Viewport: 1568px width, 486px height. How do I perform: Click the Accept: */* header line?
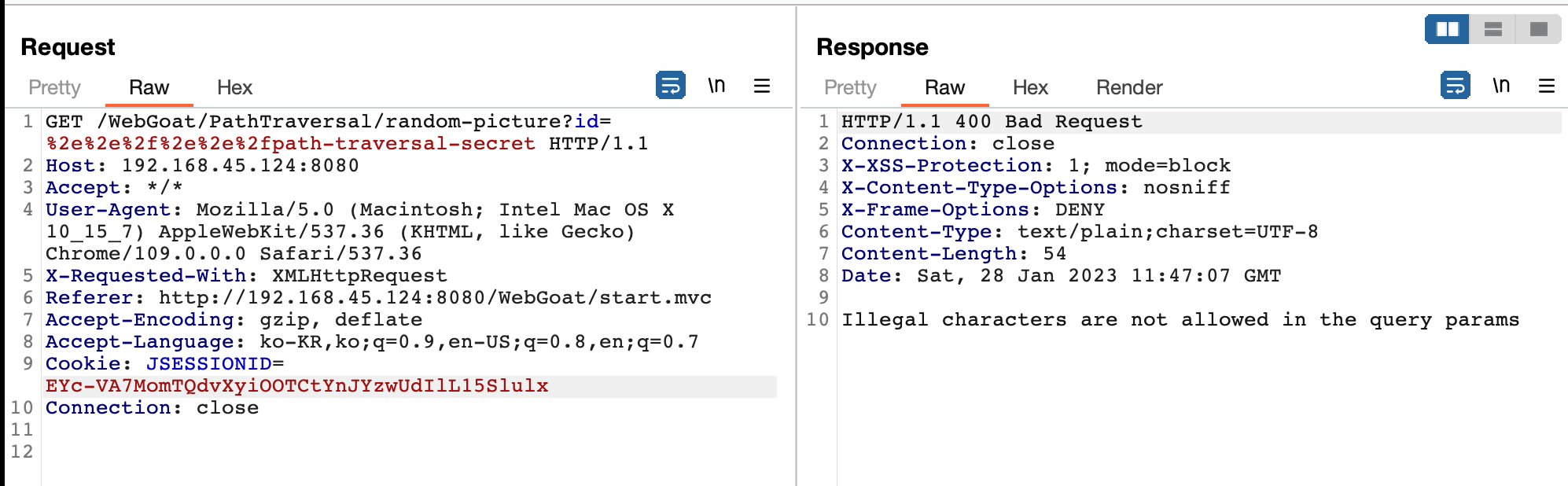point(114,188)
